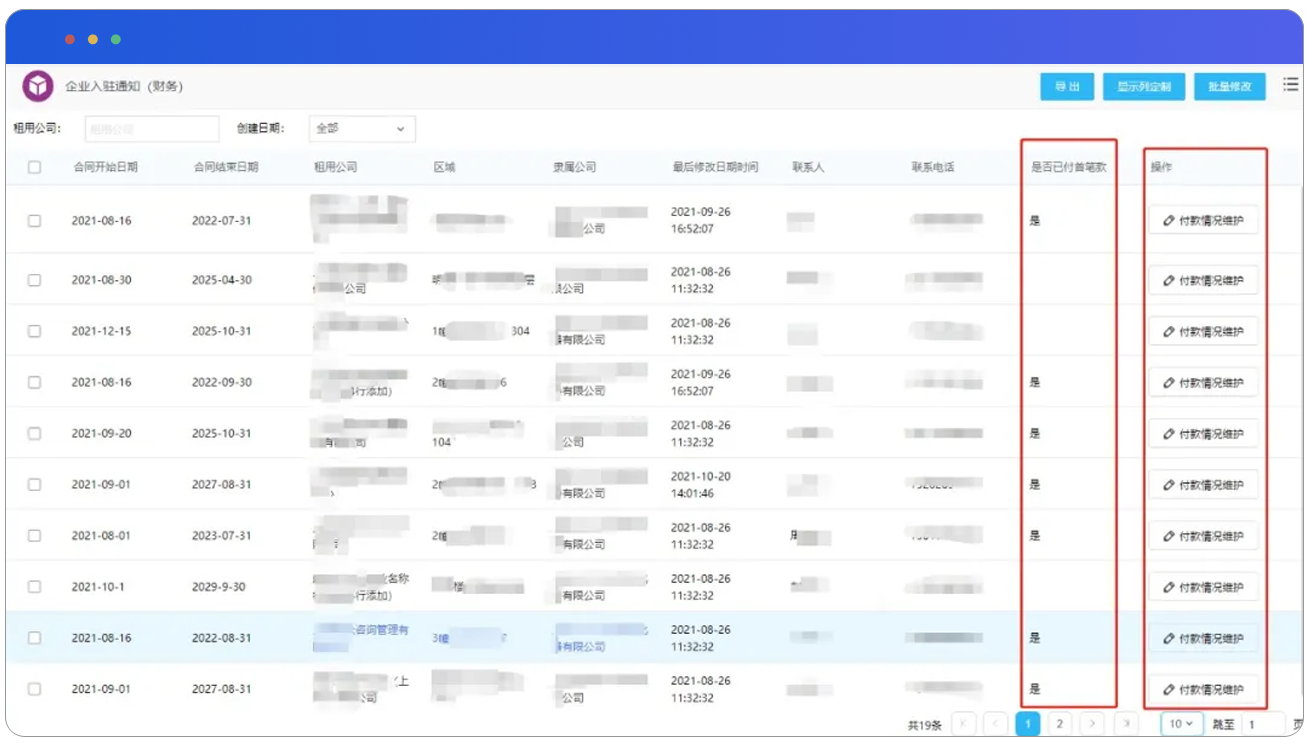Sort by the 合同开始日期 column header
1308x744 pixels.
(x=105, y=168)
